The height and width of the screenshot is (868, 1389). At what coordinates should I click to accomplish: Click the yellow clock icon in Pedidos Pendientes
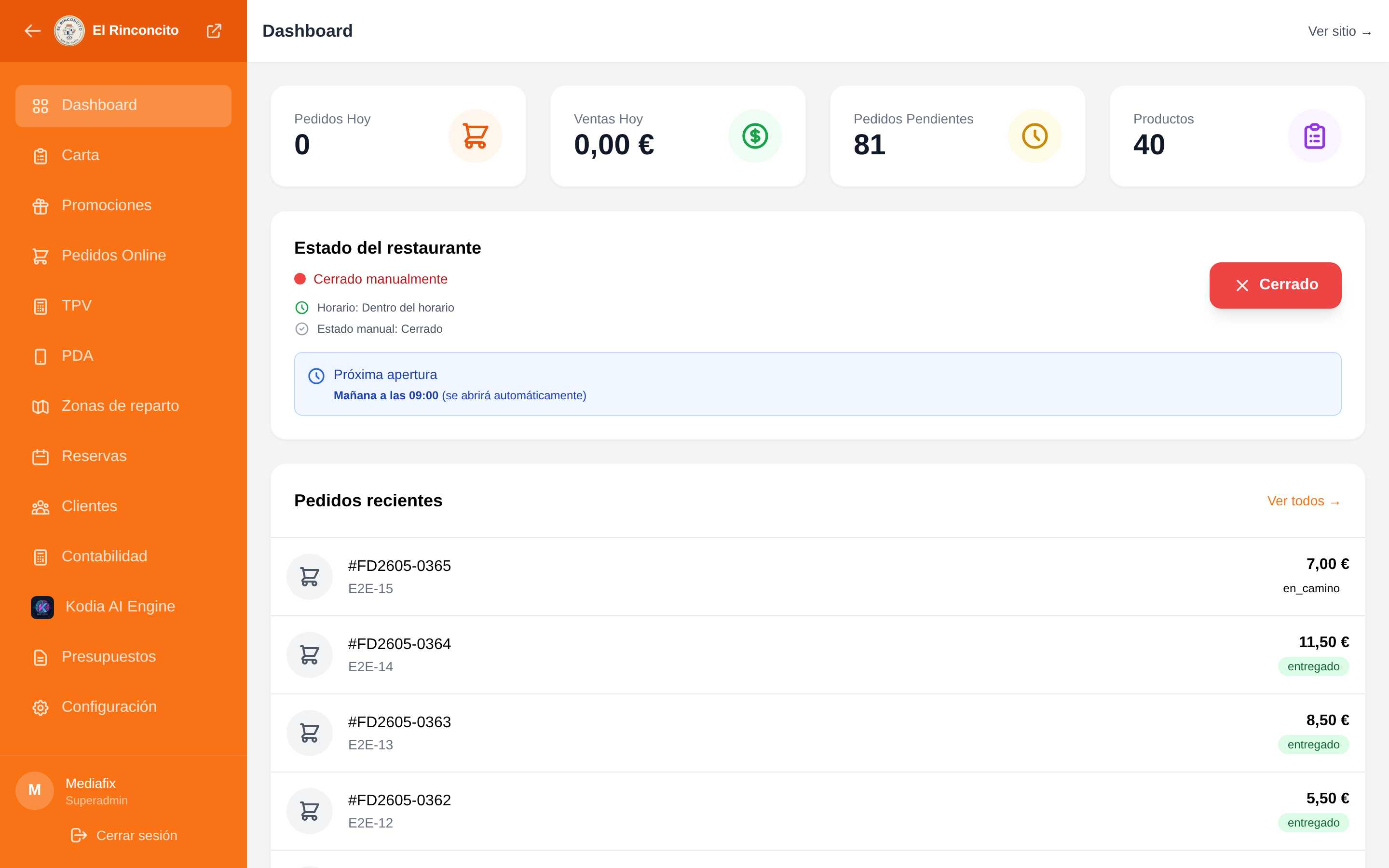click(1035, 136)
